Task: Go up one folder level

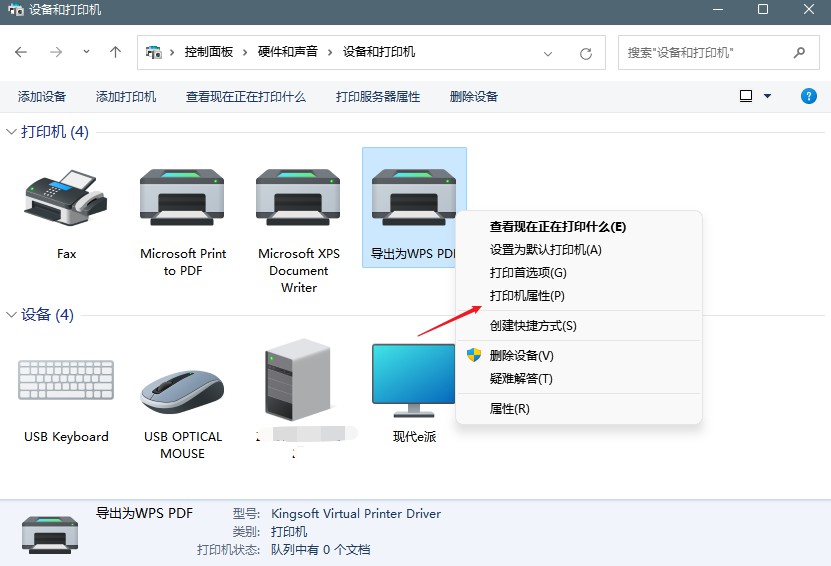Action: pos(116,52)
